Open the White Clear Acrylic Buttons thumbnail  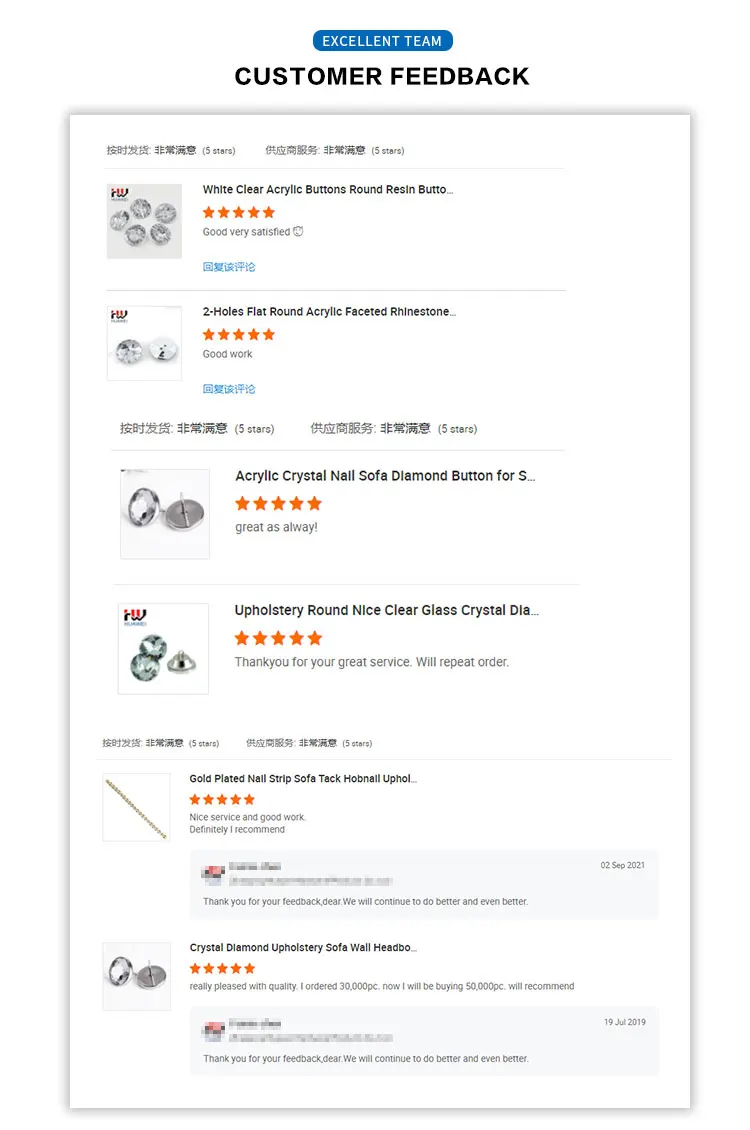point(144,221)
